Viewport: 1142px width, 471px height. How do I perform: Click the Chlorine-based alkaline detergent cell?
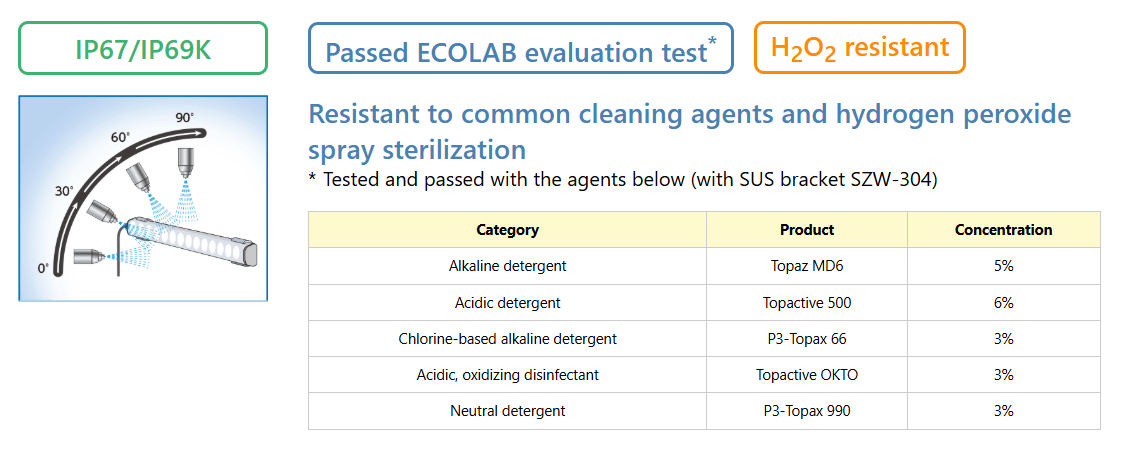(x=507, y=339)
